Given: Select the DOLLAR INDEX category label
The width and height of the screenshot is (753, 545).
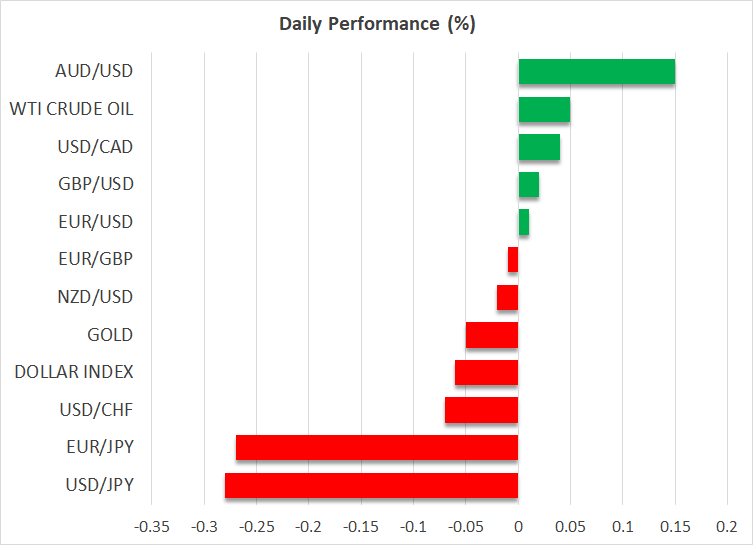Looking at the screenshot, I should pyautogui.click(x=74, y=372).
